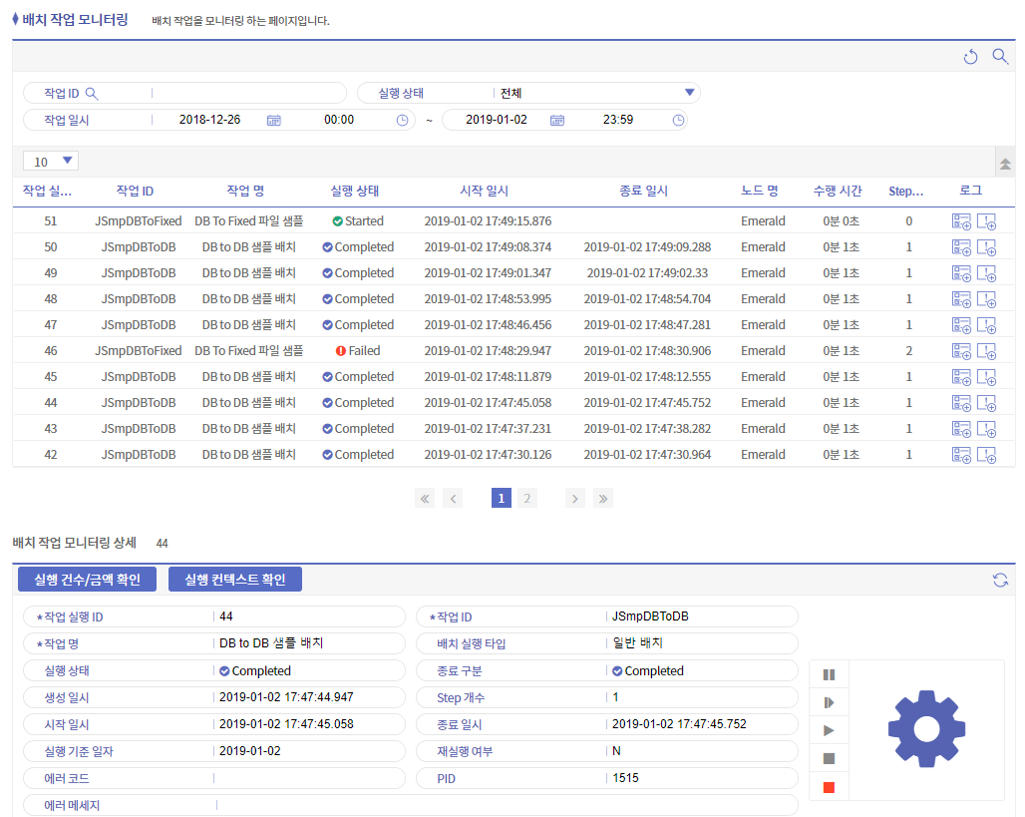Screen dimensions: 1025x817
Task: Focus the 작업 ID search input
Action: [248, 93]
